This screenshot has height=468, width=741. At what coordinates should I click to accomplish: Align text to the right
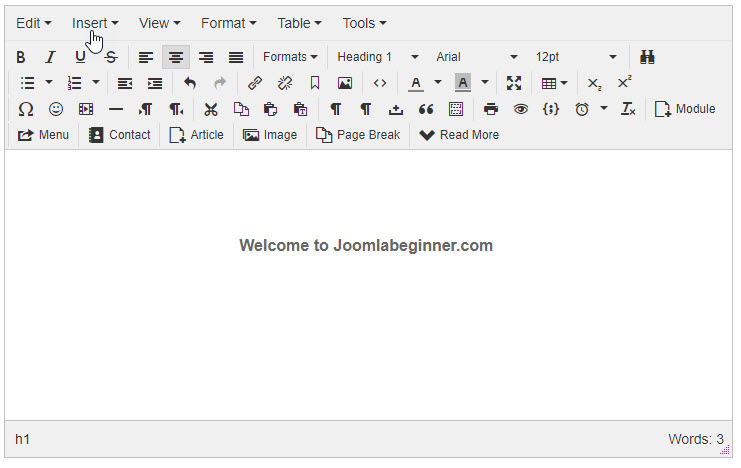206,57
